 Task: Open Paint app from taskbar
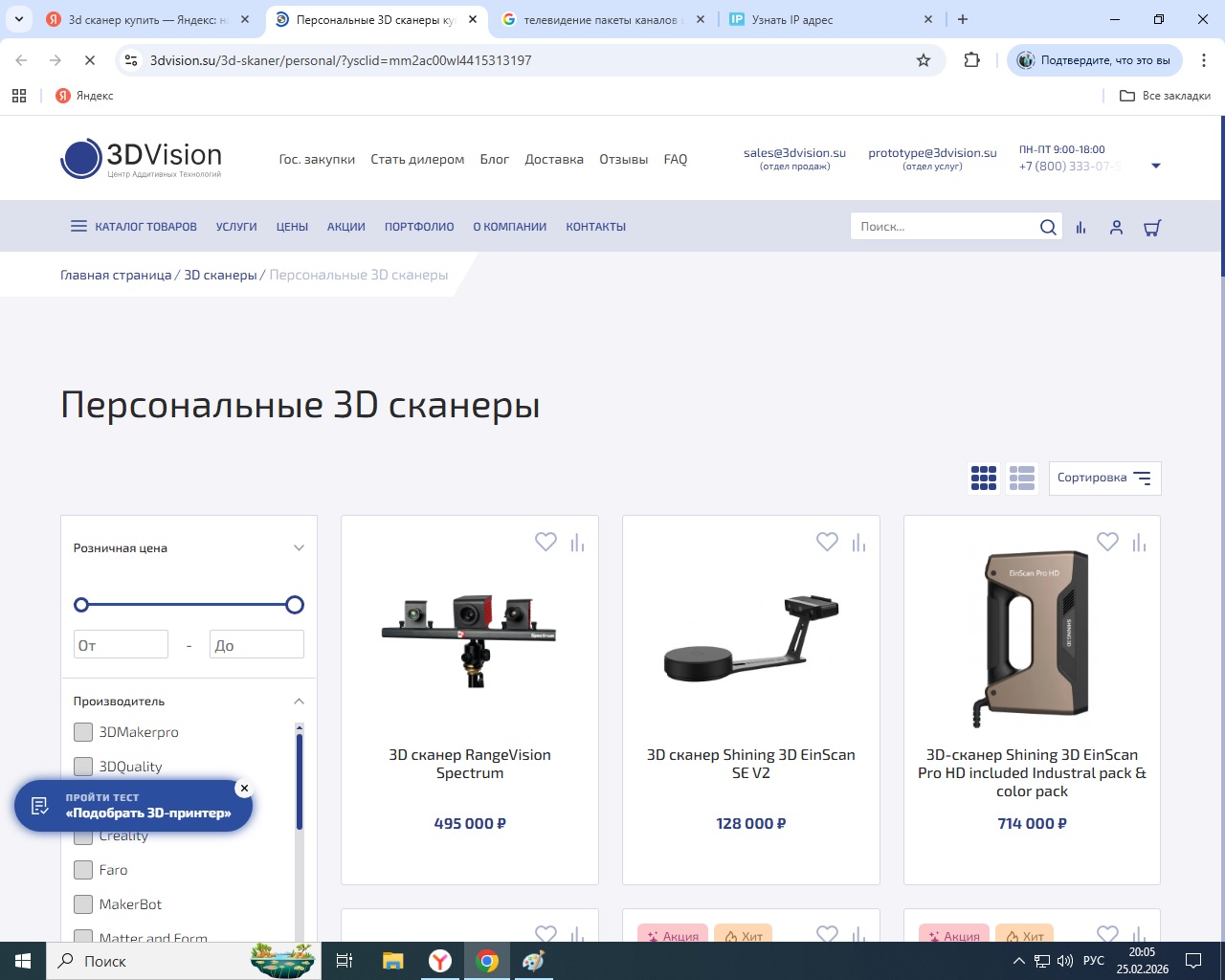pos(533,961)
